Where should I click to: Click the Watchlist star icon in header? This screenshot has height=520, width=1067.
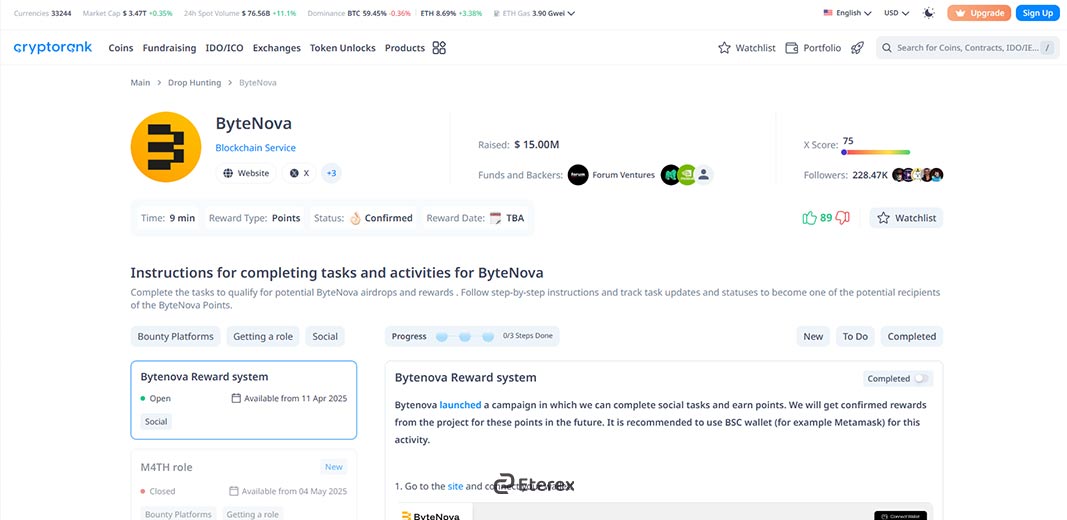(724, 48)
